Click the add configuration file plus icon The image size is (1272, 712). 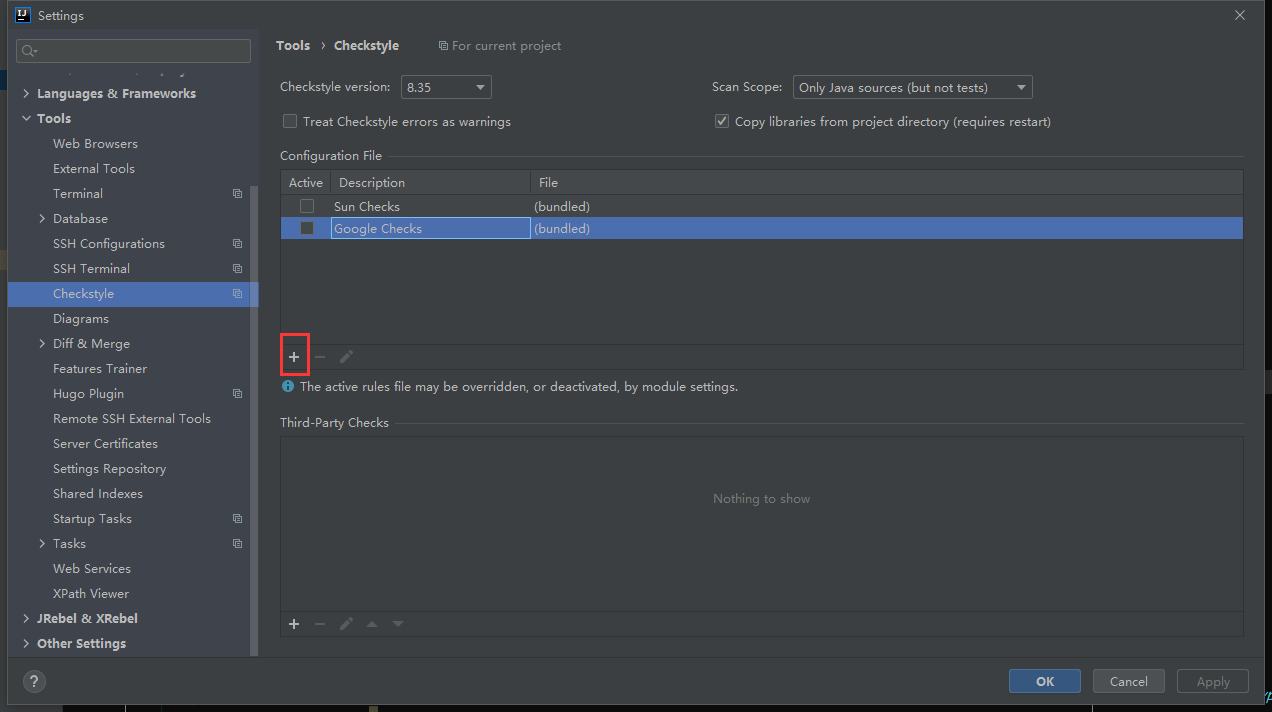pos(294,357)
